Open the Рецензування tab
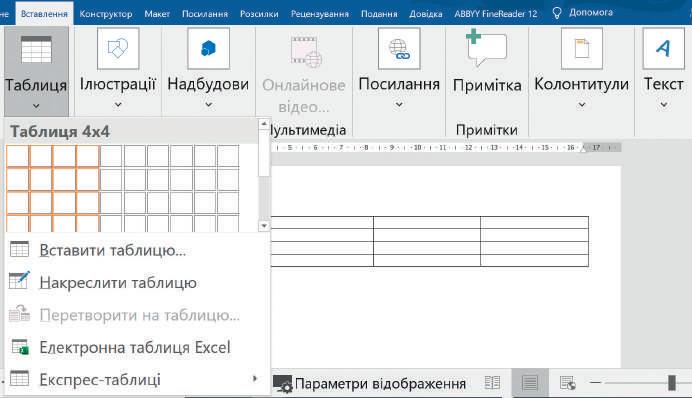 point(320,14)
